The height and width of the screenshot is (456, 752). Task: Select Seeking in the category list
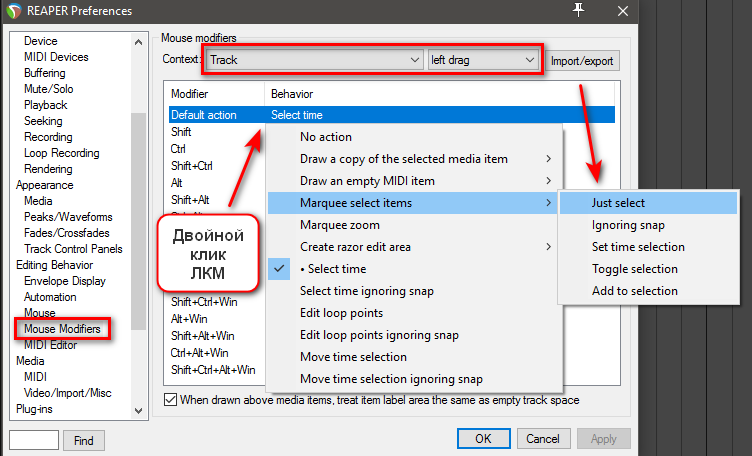(x=43, y=121)
